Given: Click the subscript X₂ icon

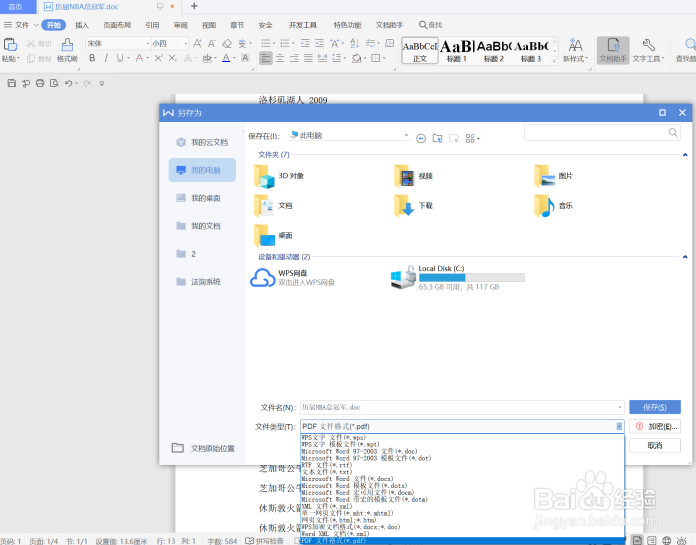Looking at the screenshot, I should tap(173, 58).
